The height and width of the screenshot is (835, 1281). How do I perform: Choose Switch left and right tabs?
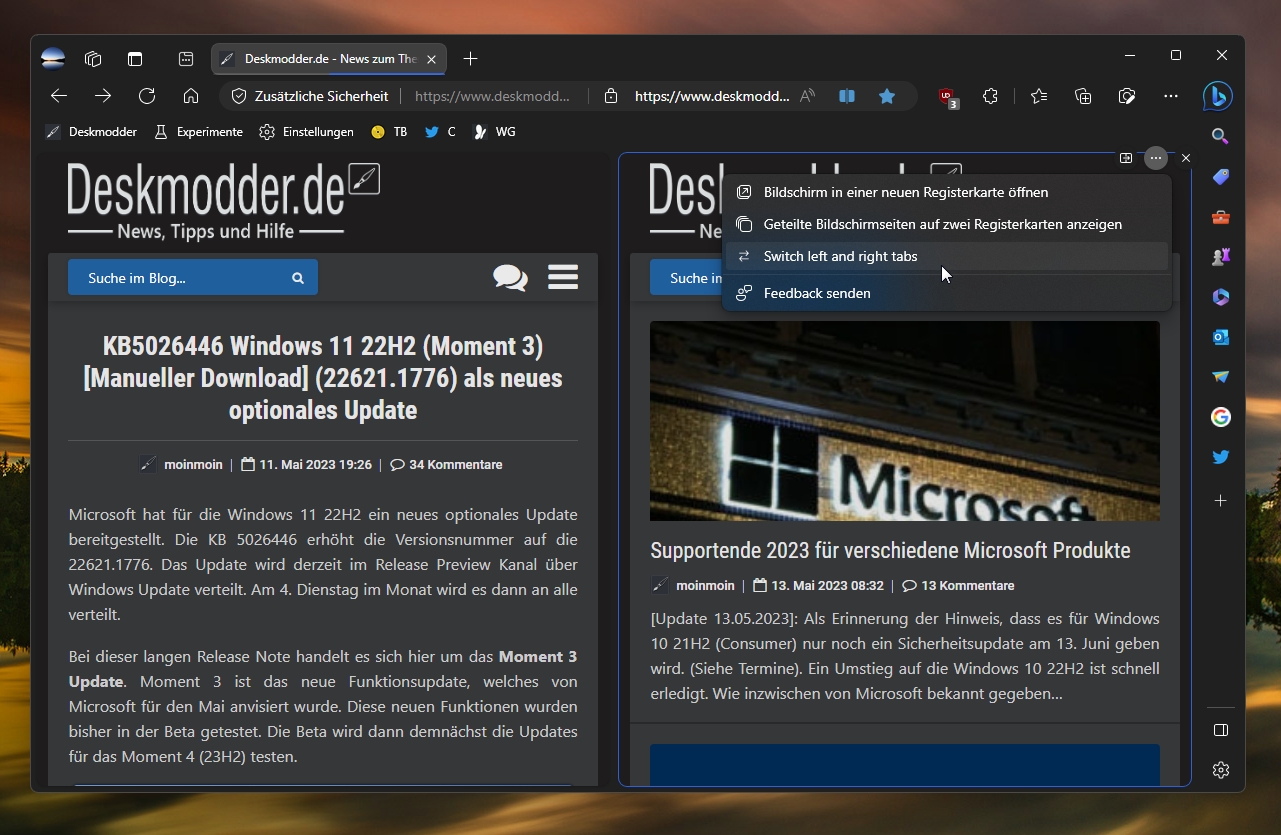tap(945, 256)
